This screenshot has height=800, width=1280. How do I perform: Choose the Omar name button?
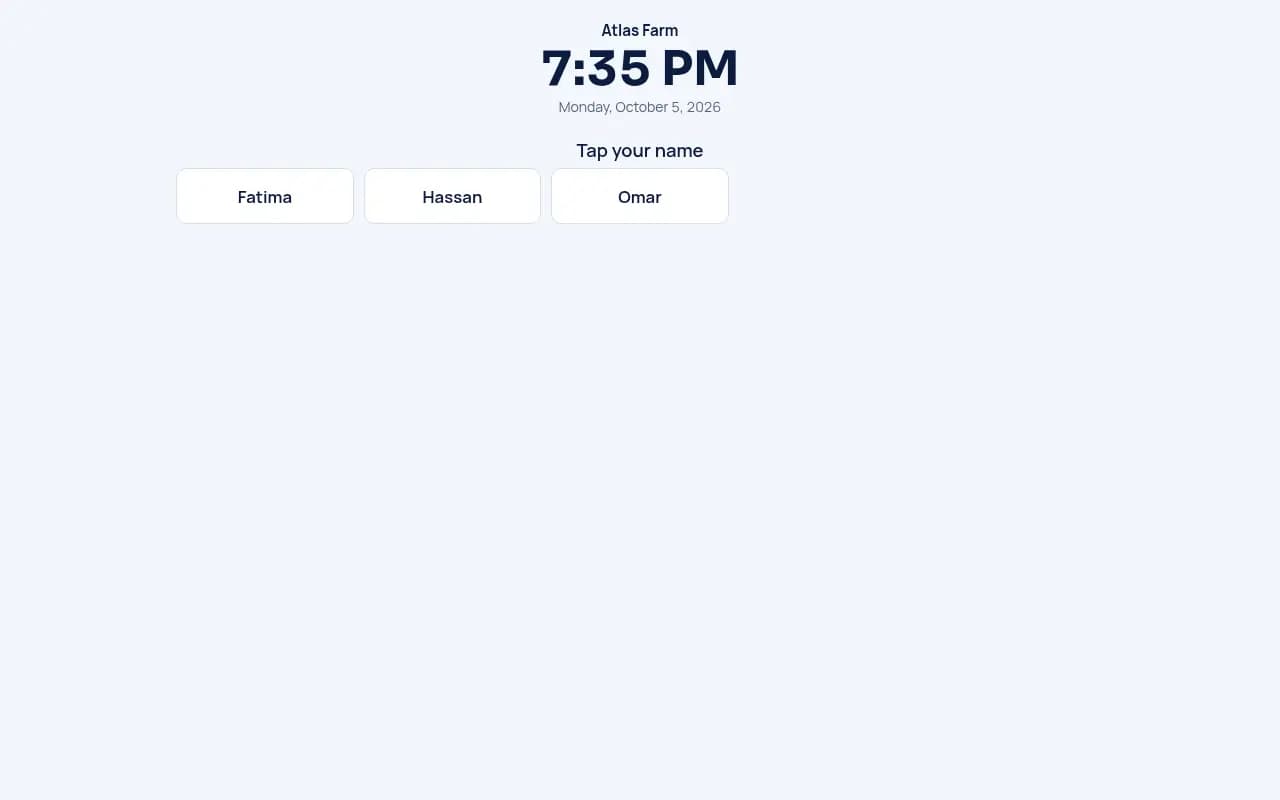click(640, 196)
